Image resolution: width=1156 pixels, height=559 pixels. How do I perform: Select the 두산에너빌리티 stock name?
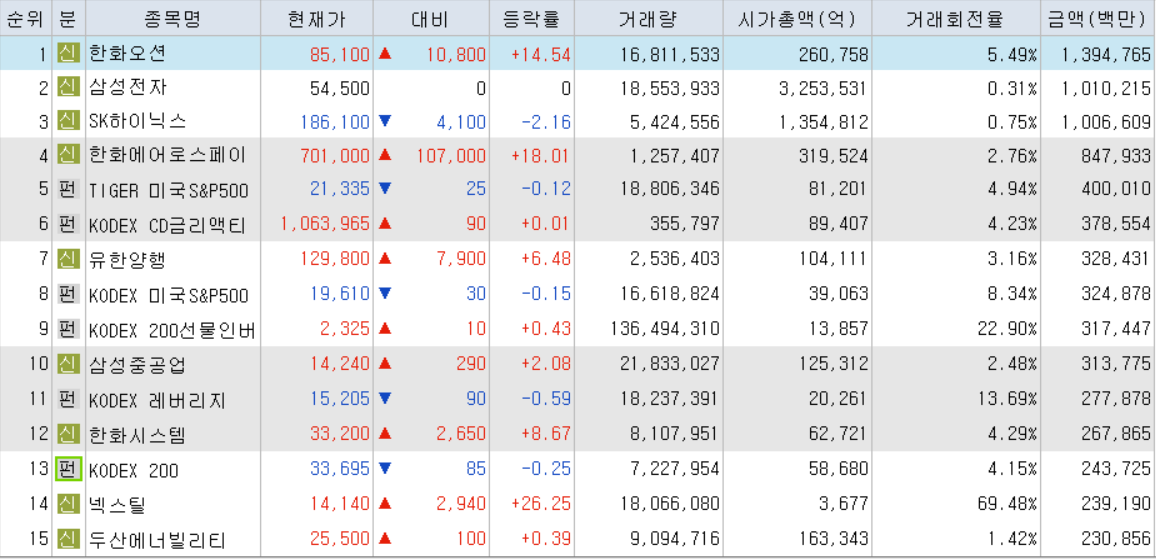coord(157,540)
